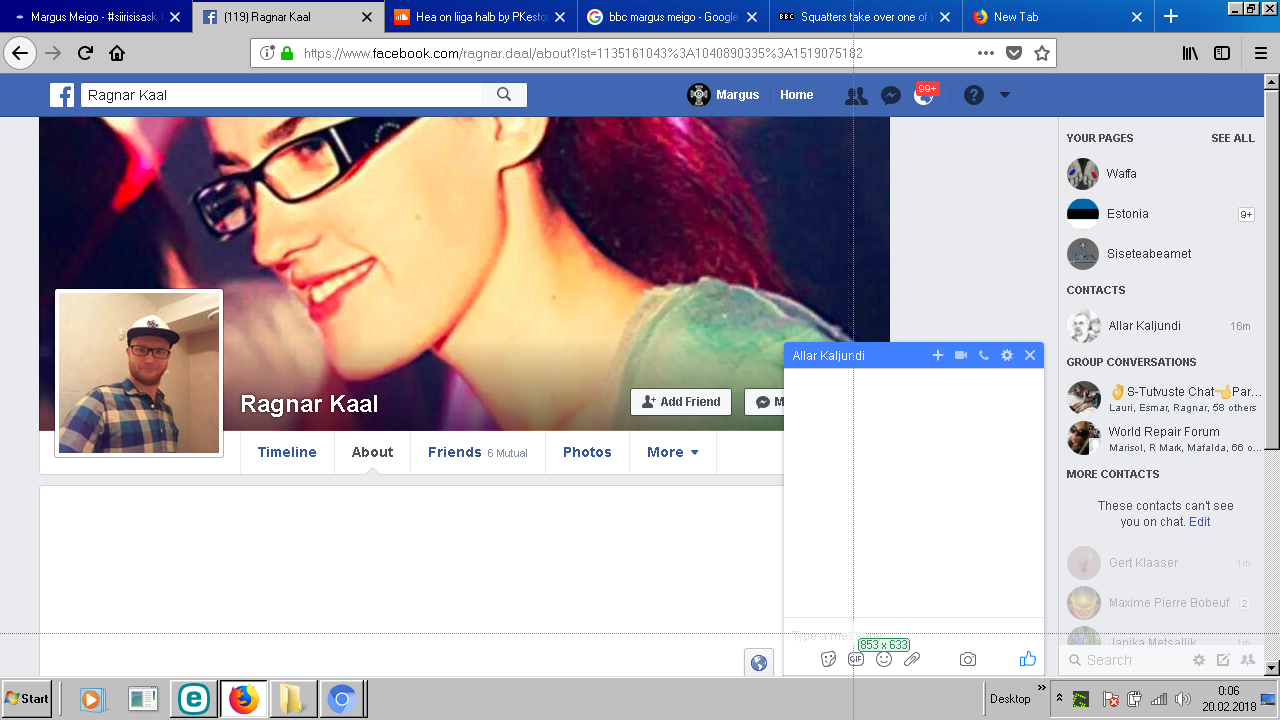
Task: Send a thumbs-up like in chat
Action: click(1028, 658)
